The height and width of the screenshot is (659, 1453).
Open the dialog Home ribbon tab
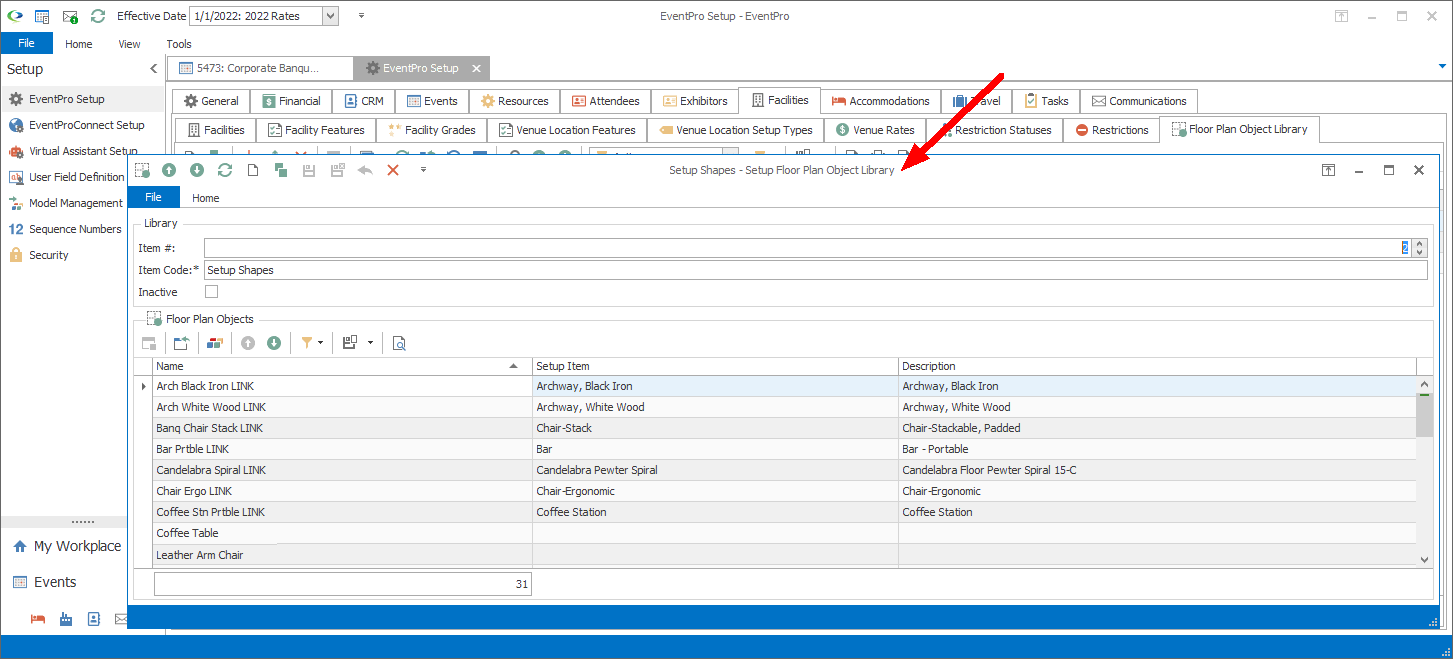click(206, 198)
